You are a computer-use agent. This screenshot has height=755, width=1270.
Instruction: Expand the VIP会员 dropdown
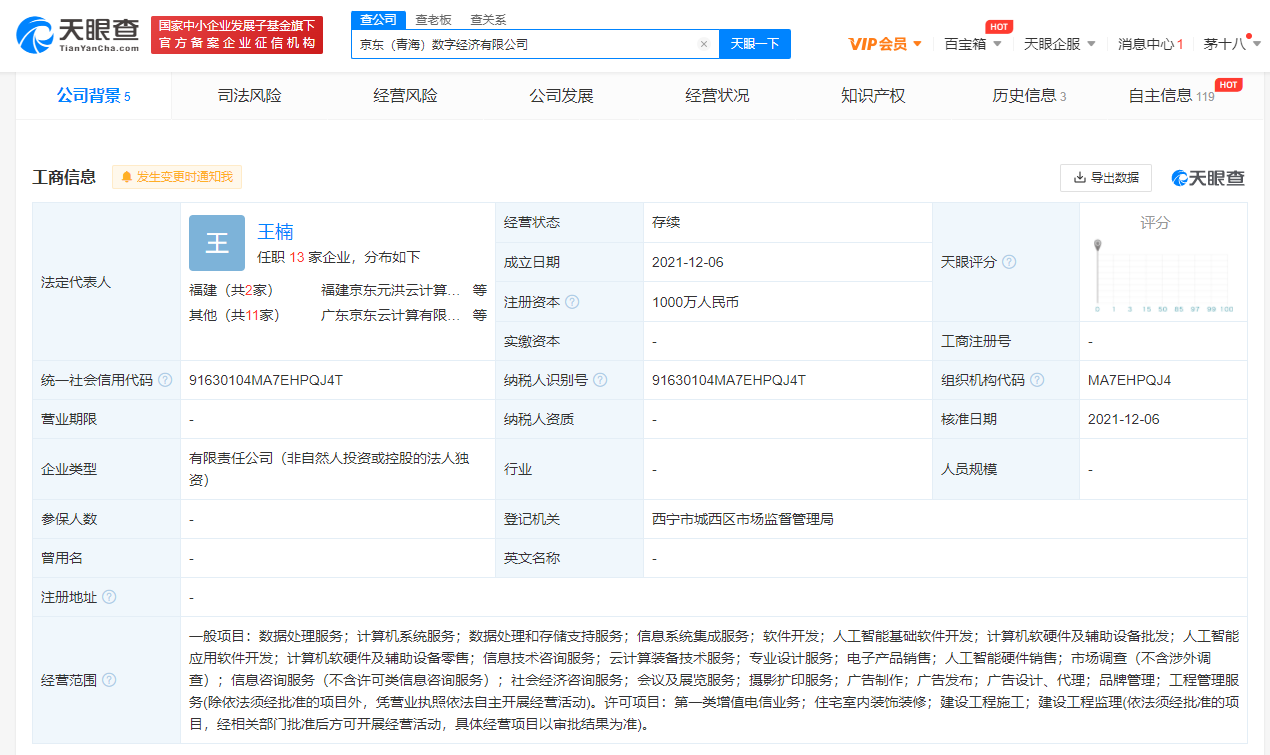click(884, 44)
